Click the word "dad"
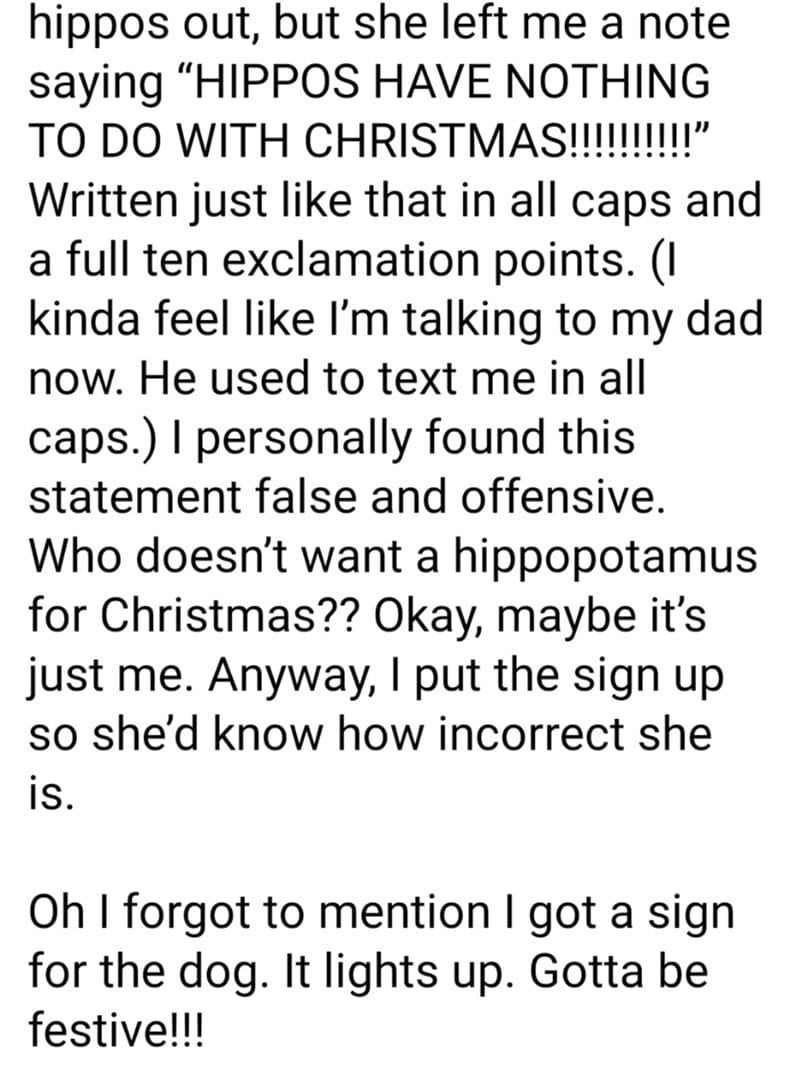 [x=724, y=319]
